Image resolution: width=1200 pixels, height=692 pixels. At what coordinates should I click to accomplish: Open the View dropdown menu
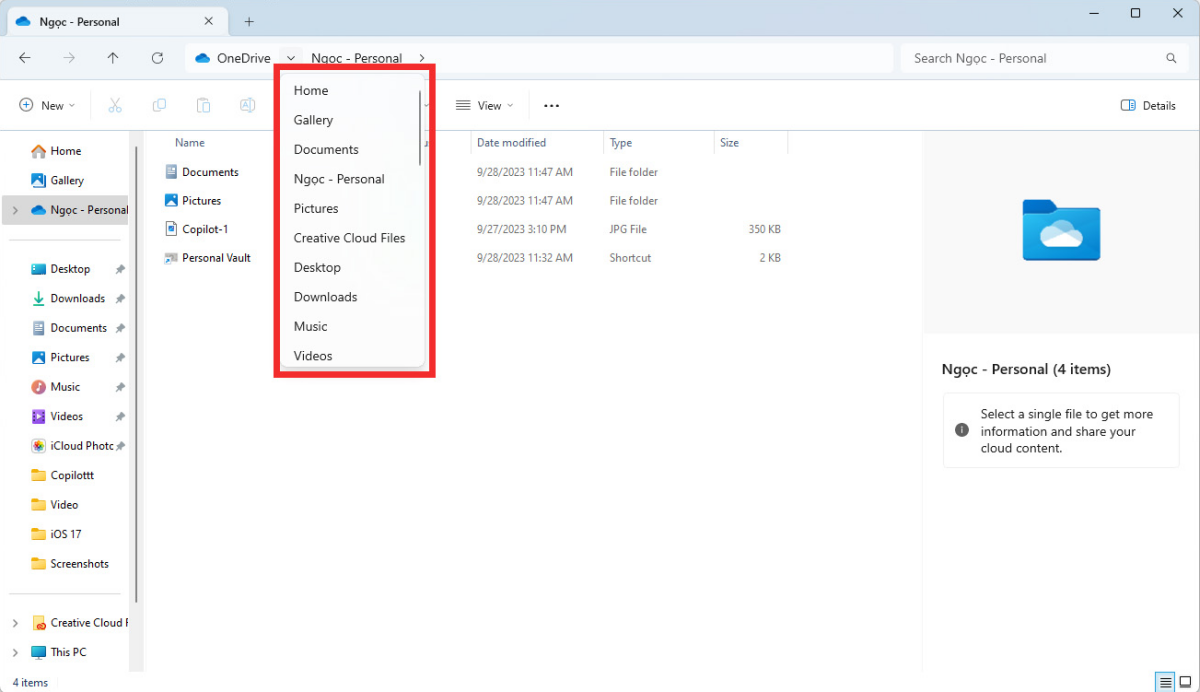[484, 105]
